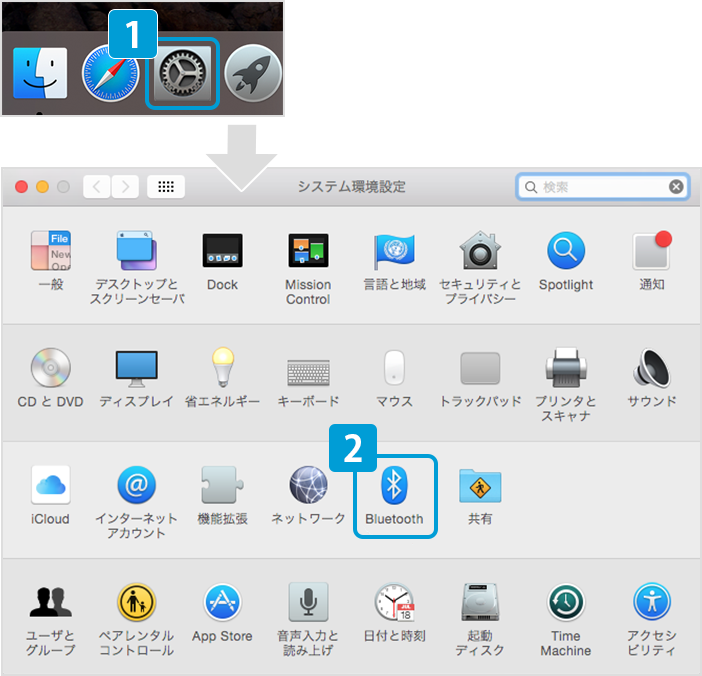Clear the search field with the x button
The width and height of the screenshot is (702, 676).
coord(676,187)
